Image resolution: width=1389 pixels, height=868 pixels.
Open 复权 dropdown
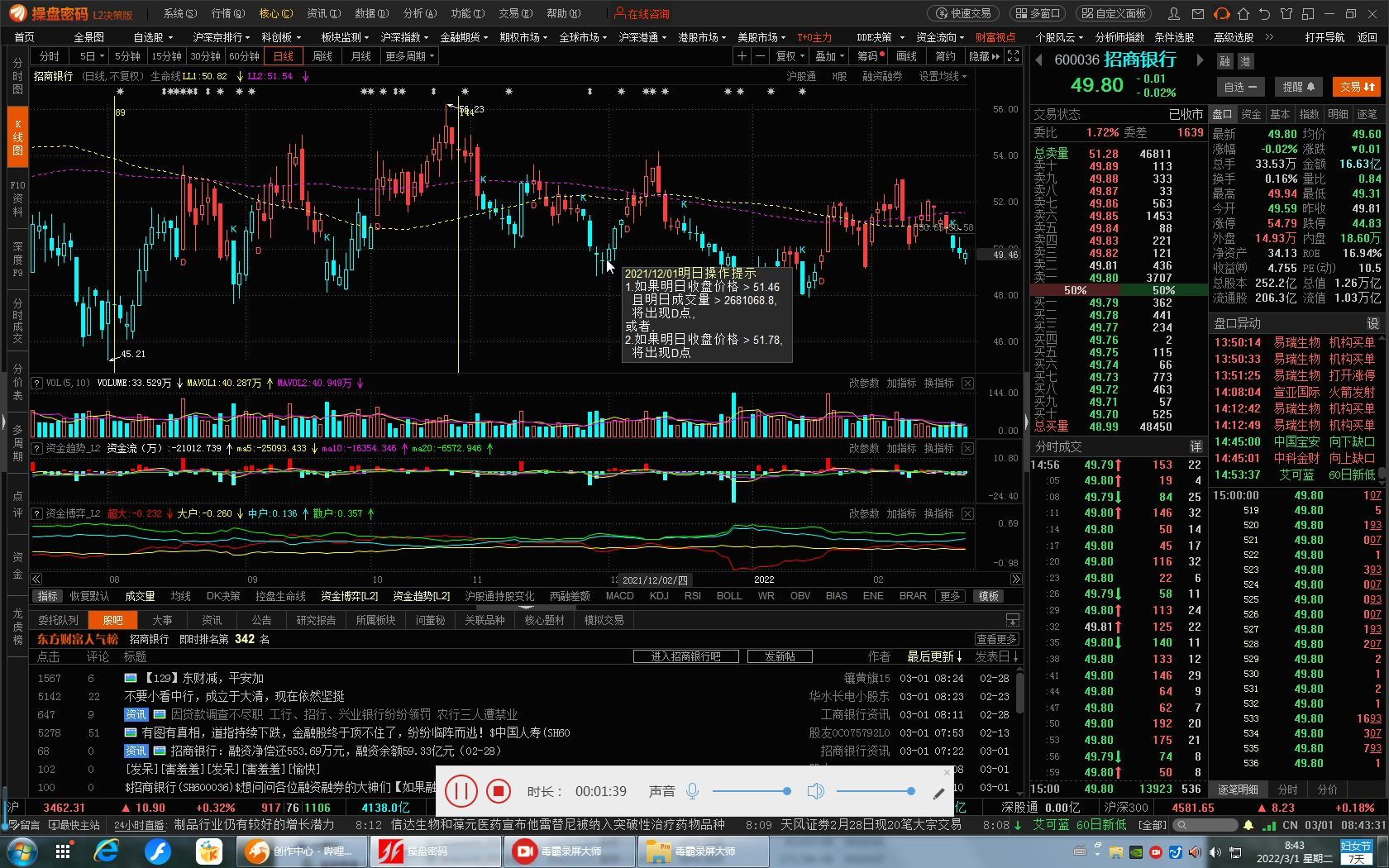(790, 56)
